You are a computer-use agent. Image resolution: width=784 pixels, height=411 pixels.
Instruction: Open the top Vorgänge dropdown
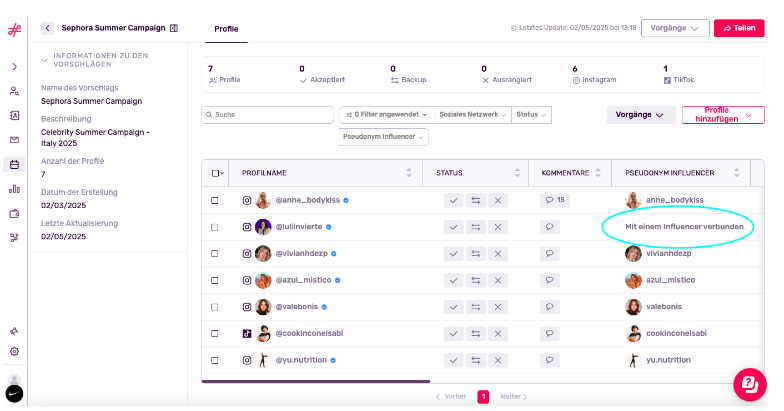pos(675,28)
